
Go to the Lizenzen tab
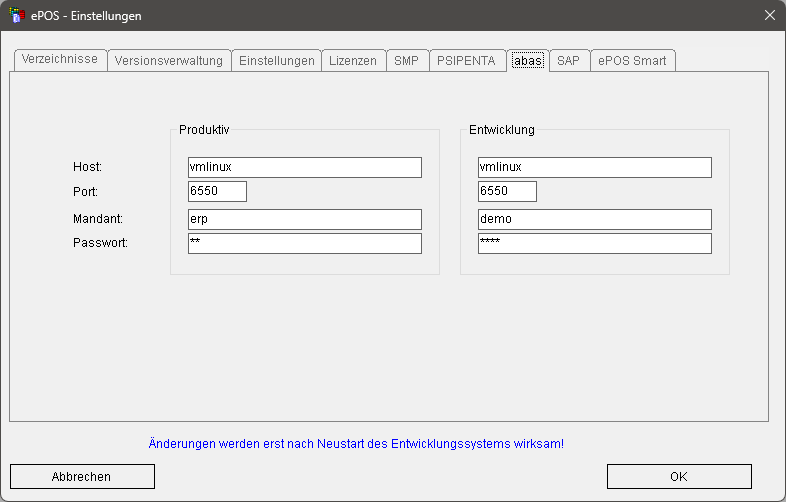(353, 61)
